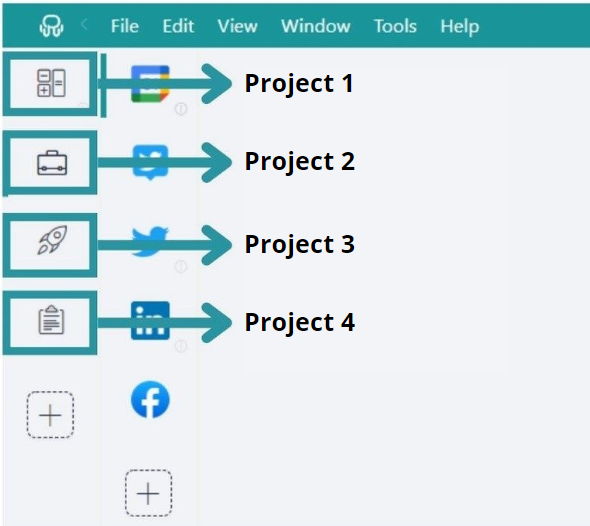Open the View menu
590x526 pixels.
tap(237, 26)
